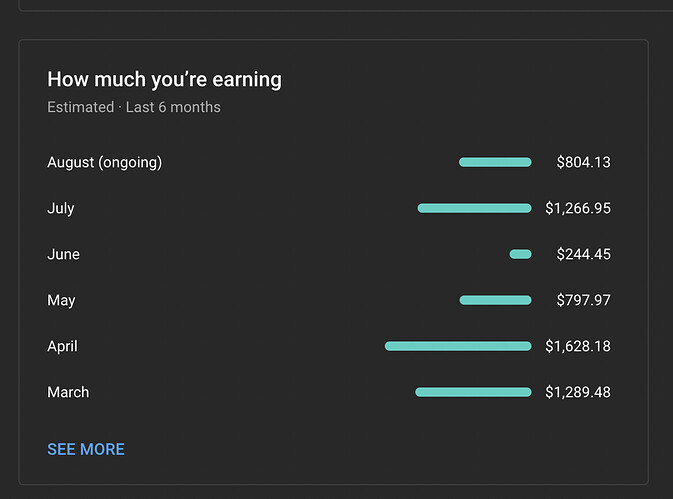Viewport: 673px width, 499px height.
Task: Select the May month label
Action: coord(61,300)
